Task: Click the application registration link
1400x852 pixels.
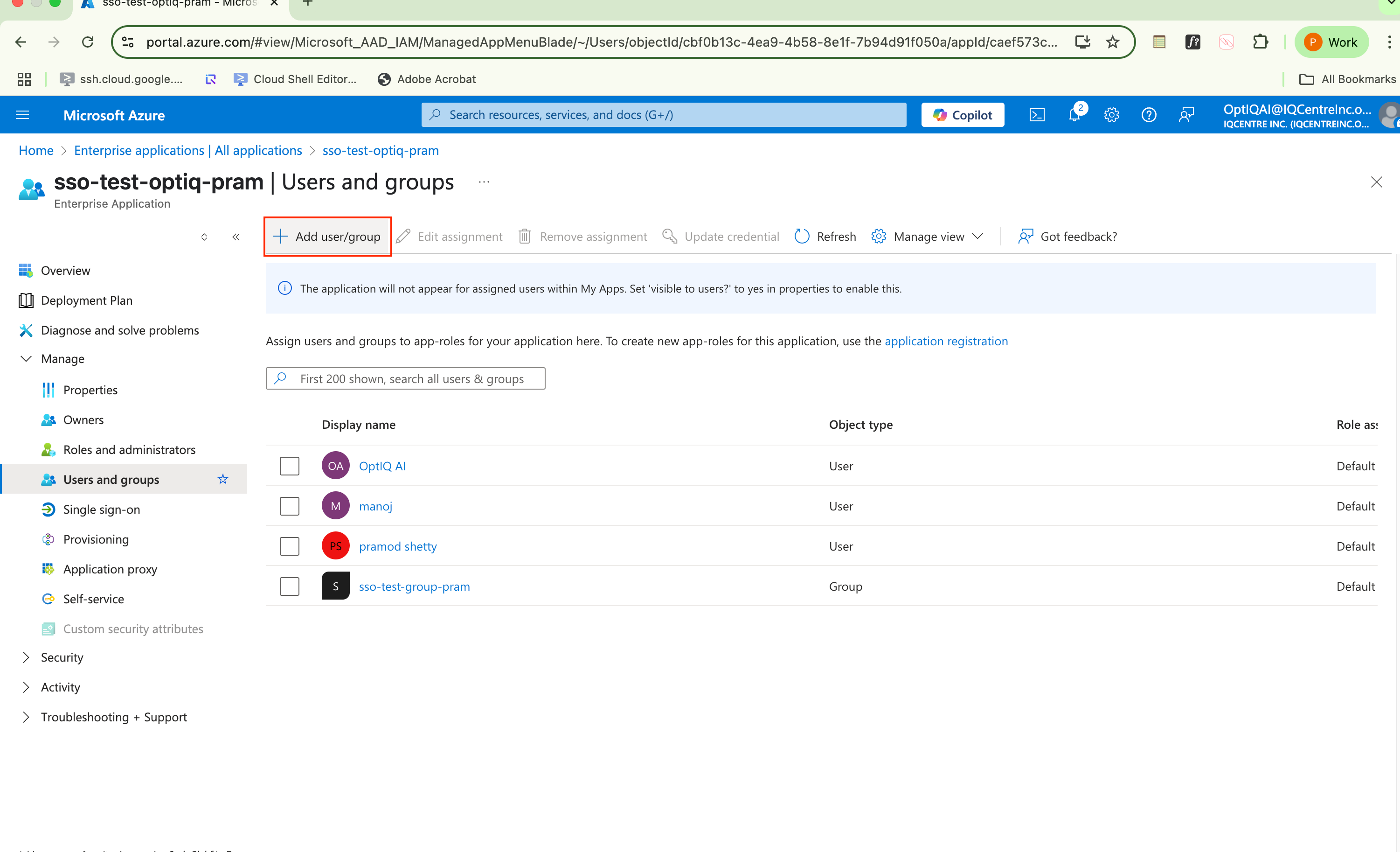Action: (x=946, y=341)
